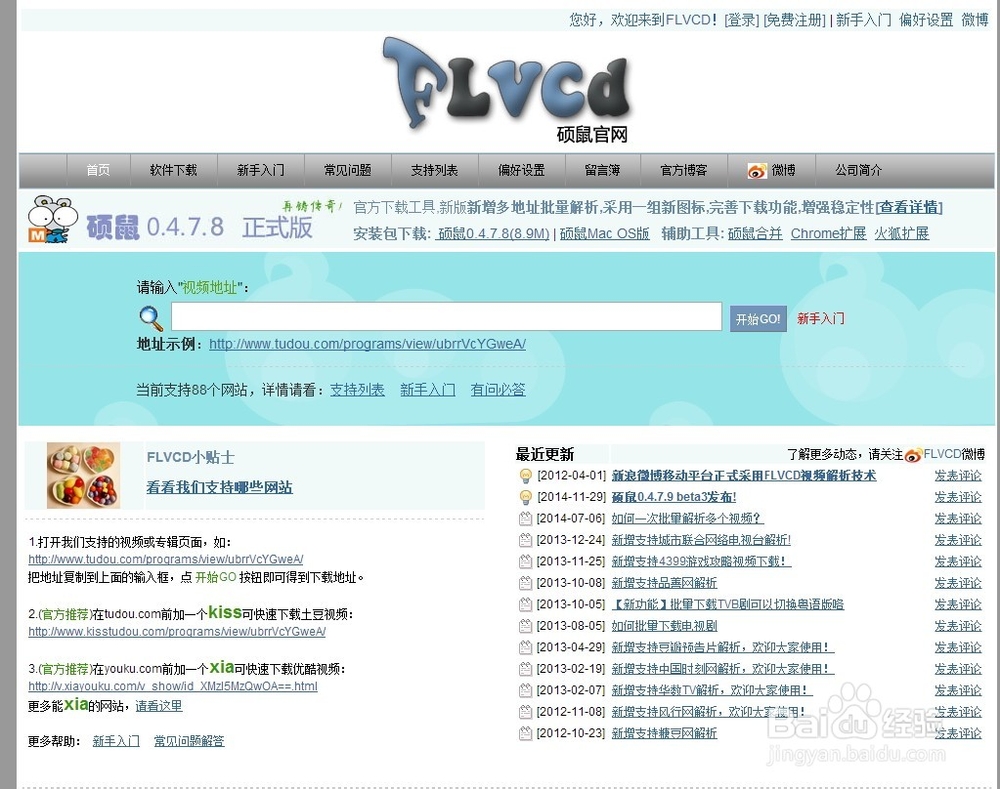Image resolution: width=1000 pixels, height=789 pixels.
Task: Open the 微博 link in top header
Action: [x=974, y=20]
